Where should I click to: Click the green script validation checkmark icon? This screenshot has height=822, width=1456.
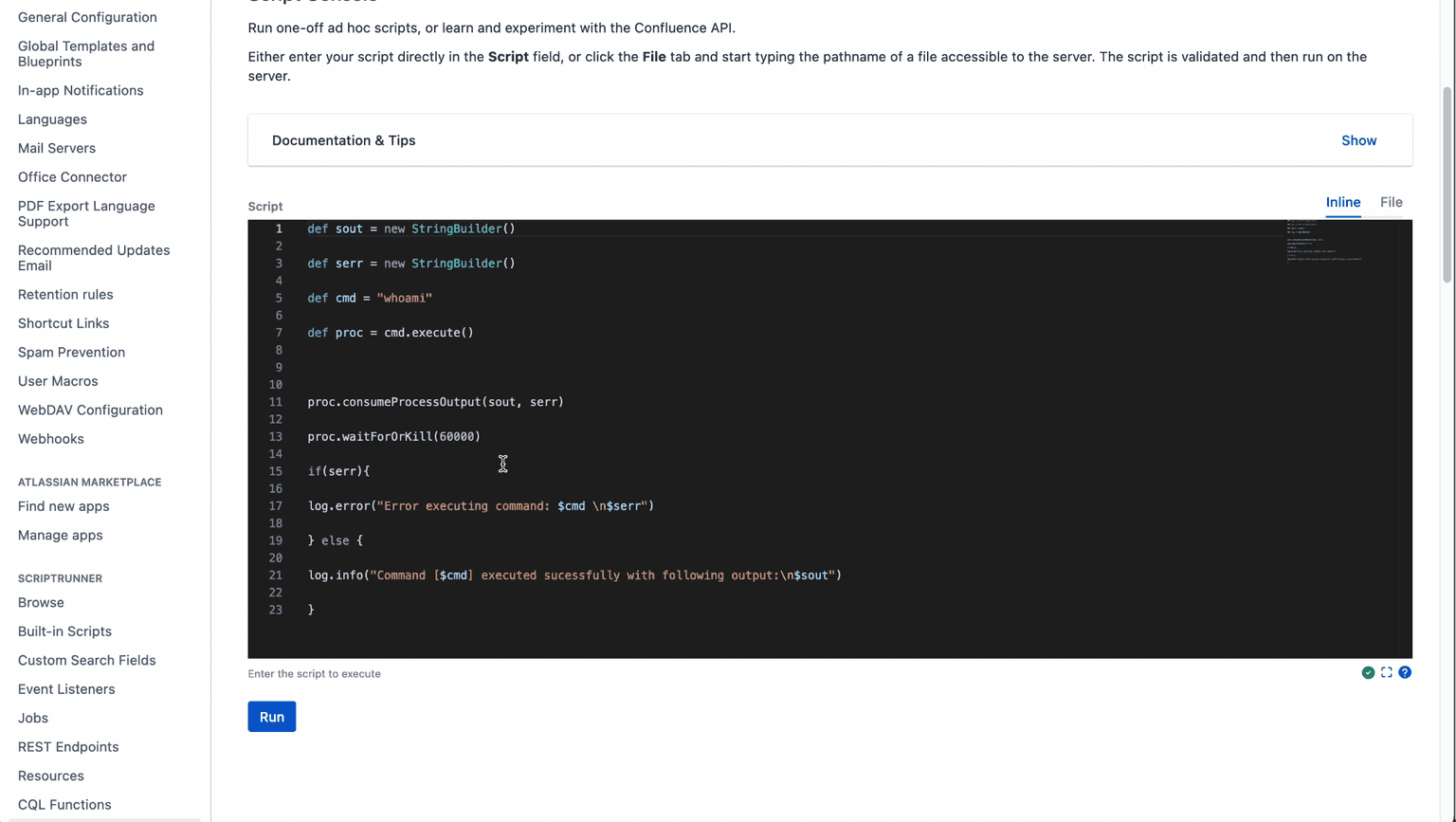click(x=1368, y=672)
